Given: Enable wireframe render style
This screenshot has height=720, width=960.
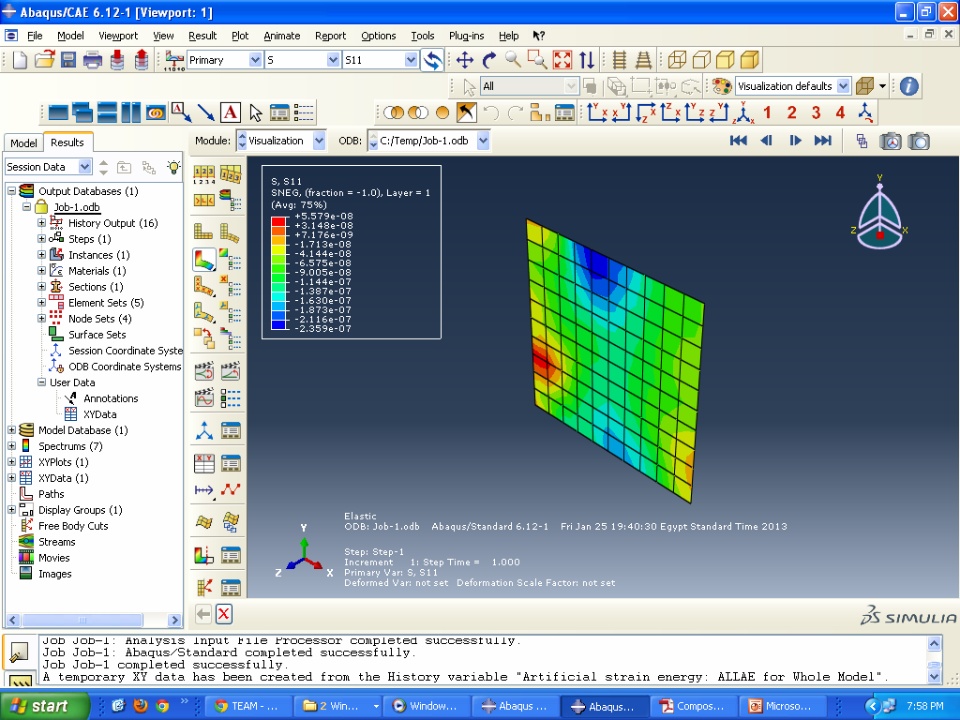Looking at the screenshot, I should point(677,60).
